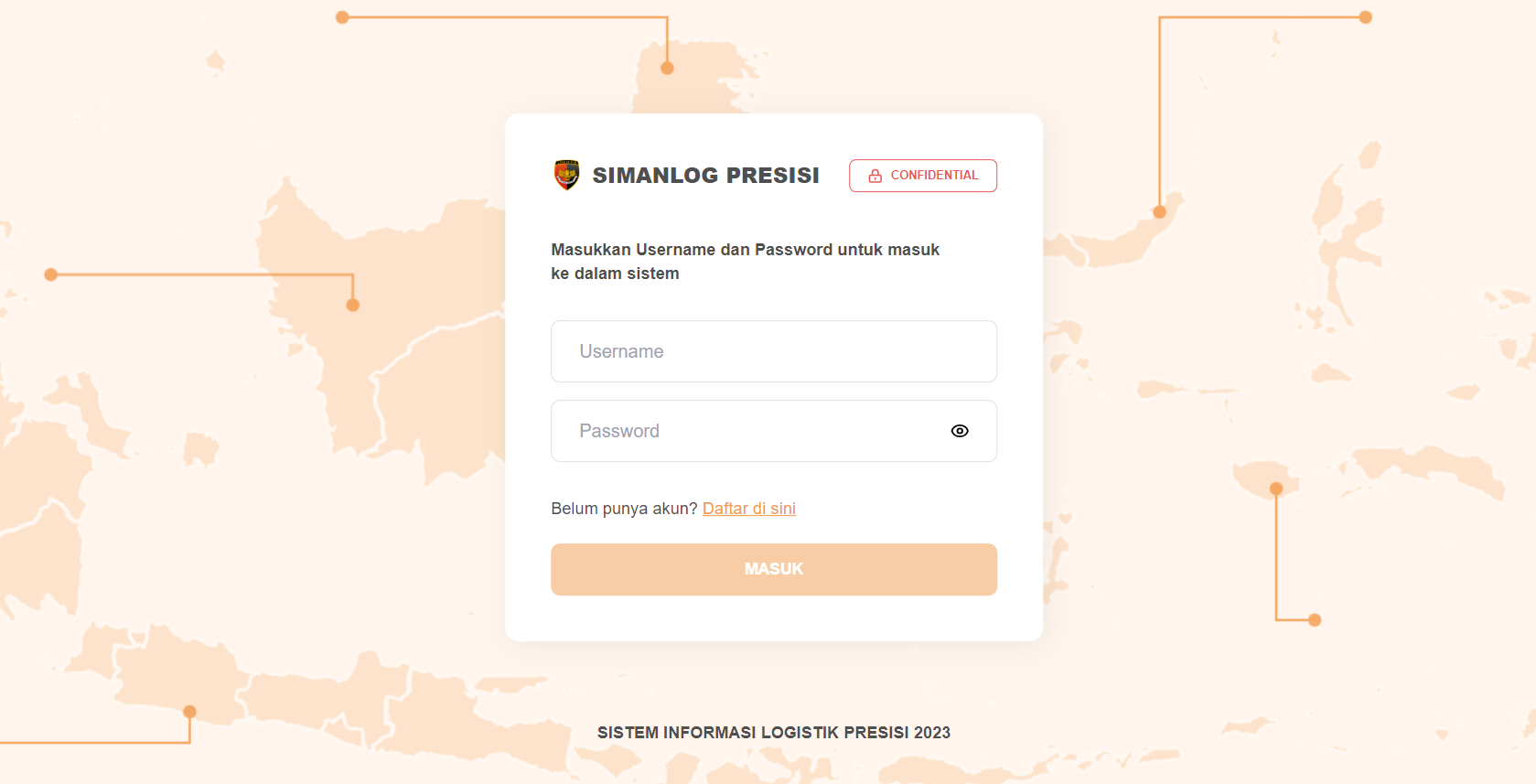
Task: Click the Masukkan Username dan Password instruction text
Action: [x=746, y=262]
